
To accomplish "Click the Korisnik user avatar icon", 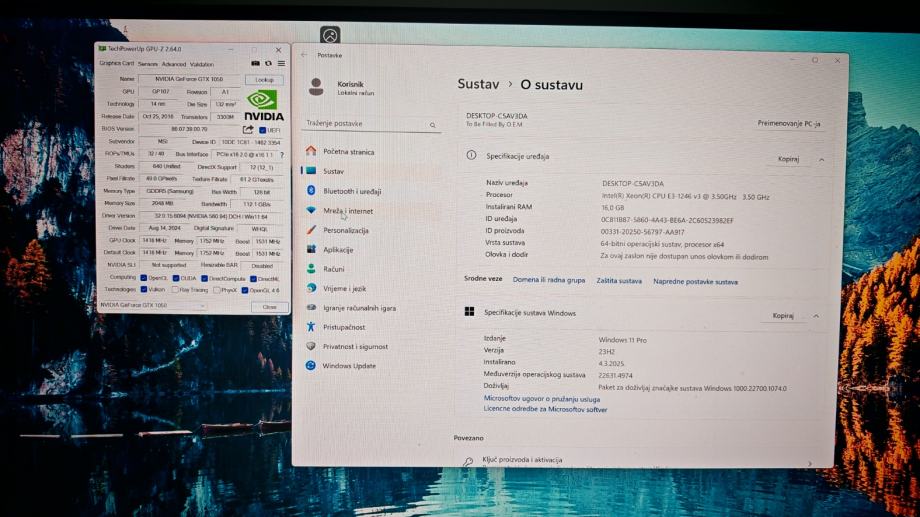I will [316, 87].
